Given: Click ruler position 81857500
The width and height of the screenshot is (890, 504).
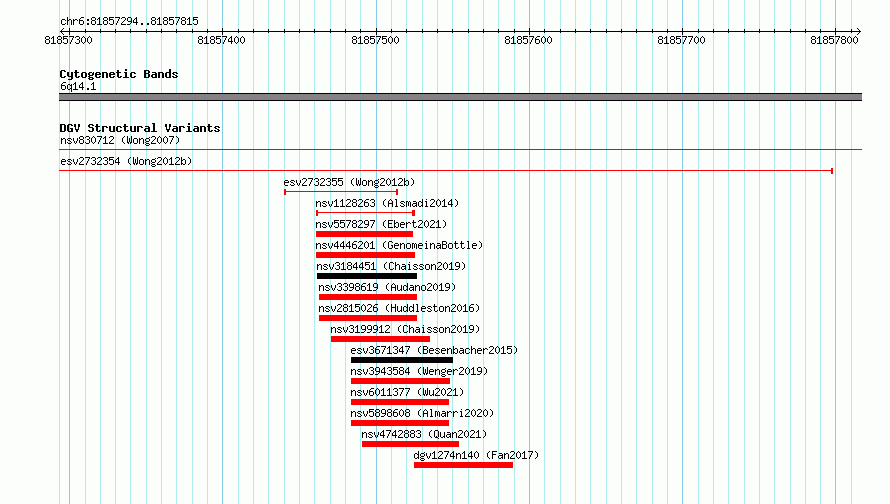Looking at the screenshot, I should point(375,40).
